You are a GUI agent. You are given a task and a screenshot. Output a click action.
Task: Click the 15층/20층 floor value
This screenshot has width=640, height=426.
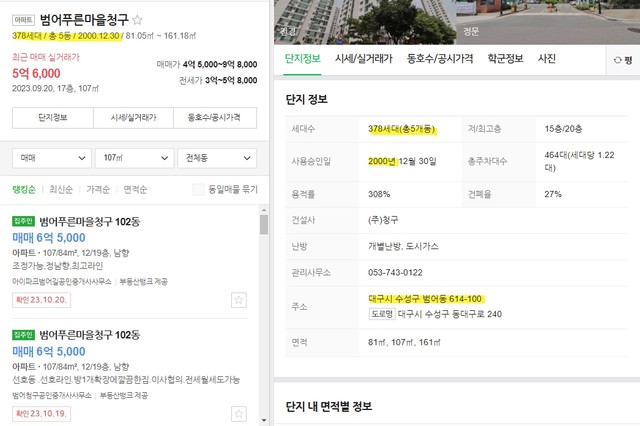[x=563, y=129]
